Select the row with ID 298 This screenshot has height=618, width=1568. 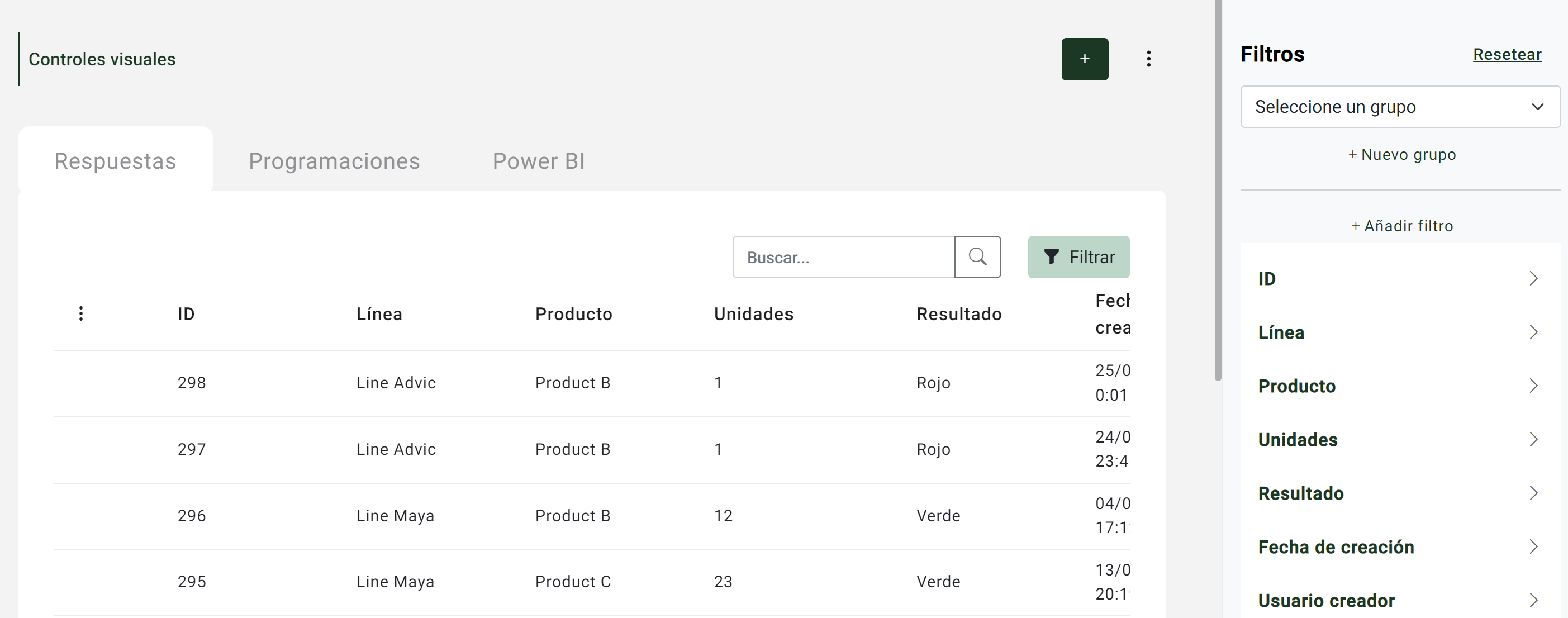click(x=592, y=383)
